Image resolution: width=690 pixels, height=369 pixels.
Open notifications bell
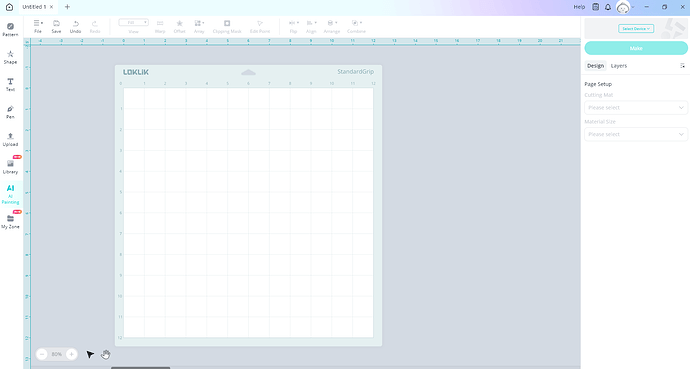click(608, 7)
